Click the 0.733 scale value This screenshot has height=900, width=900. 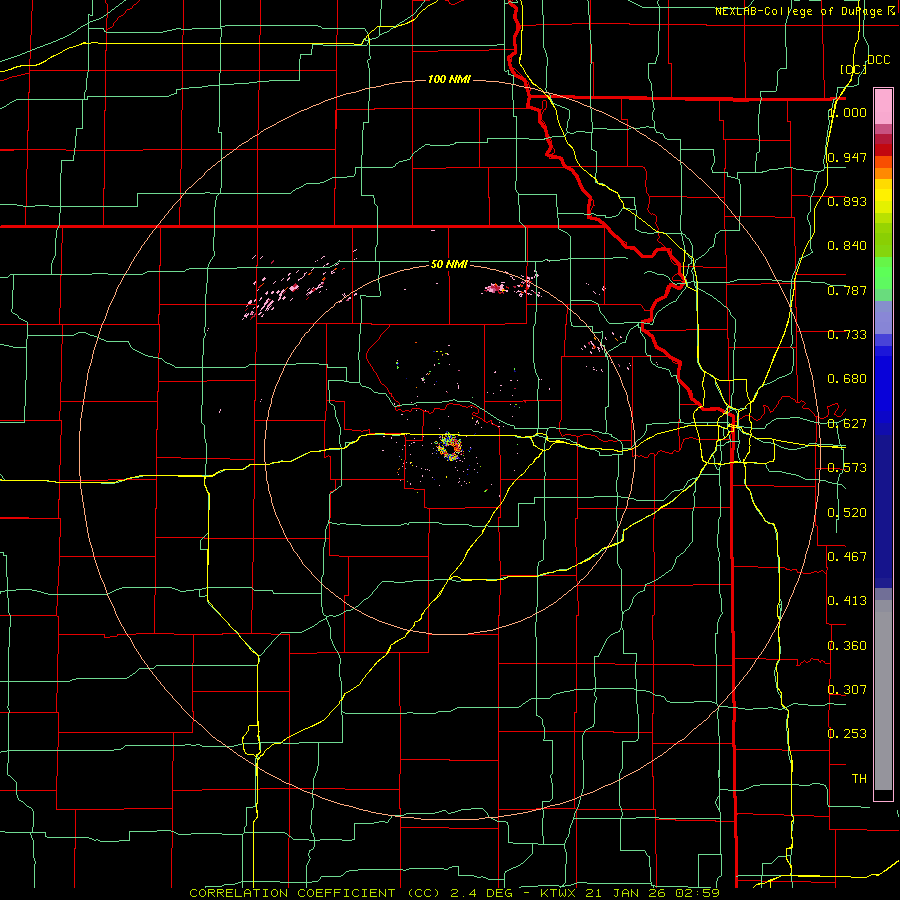[x=847, y=335]
